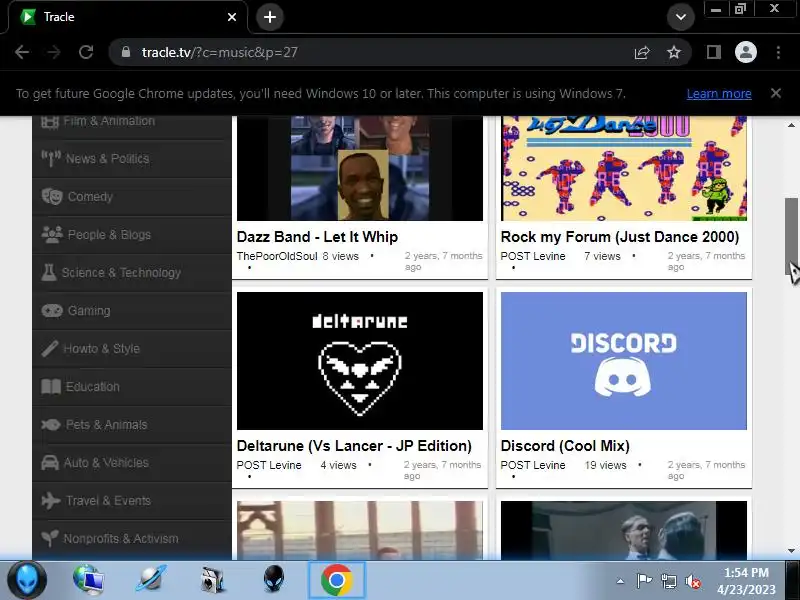Open Rock my Forum (Just Dance 2000) title
800x600 pixels.
coord(620,237)
